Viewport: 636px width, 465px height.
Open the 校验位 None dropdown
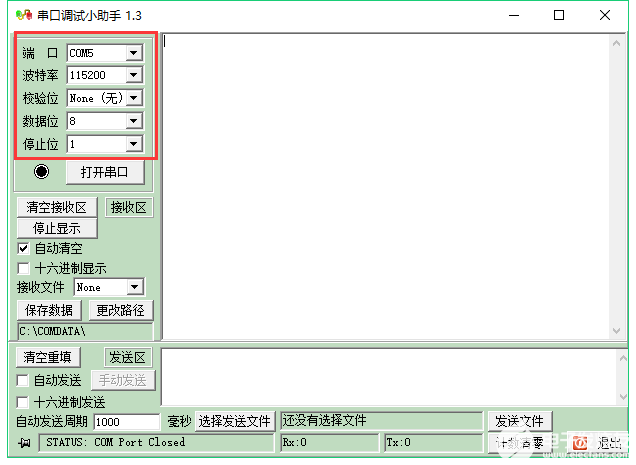pyautogui.click(x=133, y=98)
